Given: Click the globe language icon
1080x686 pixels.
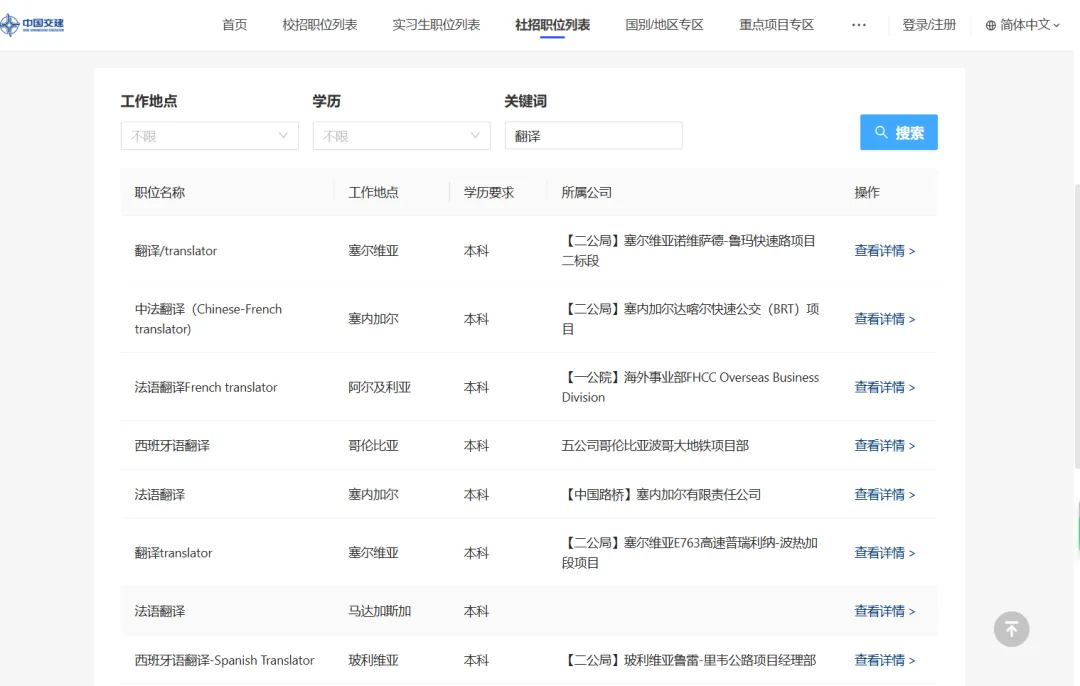Looking at the screenshot, I should coord(990,25).
